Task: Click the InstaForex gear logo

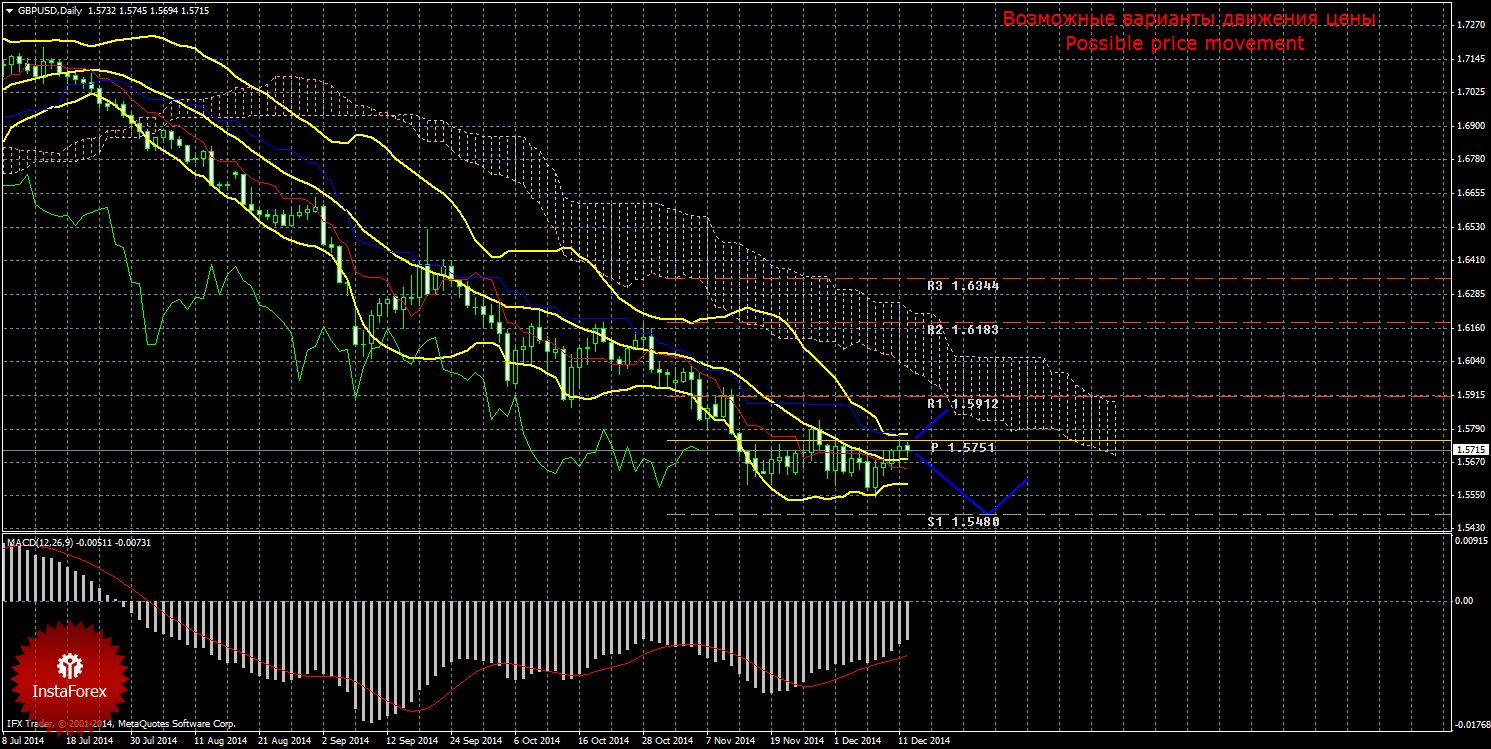Action: click(69, 666)
